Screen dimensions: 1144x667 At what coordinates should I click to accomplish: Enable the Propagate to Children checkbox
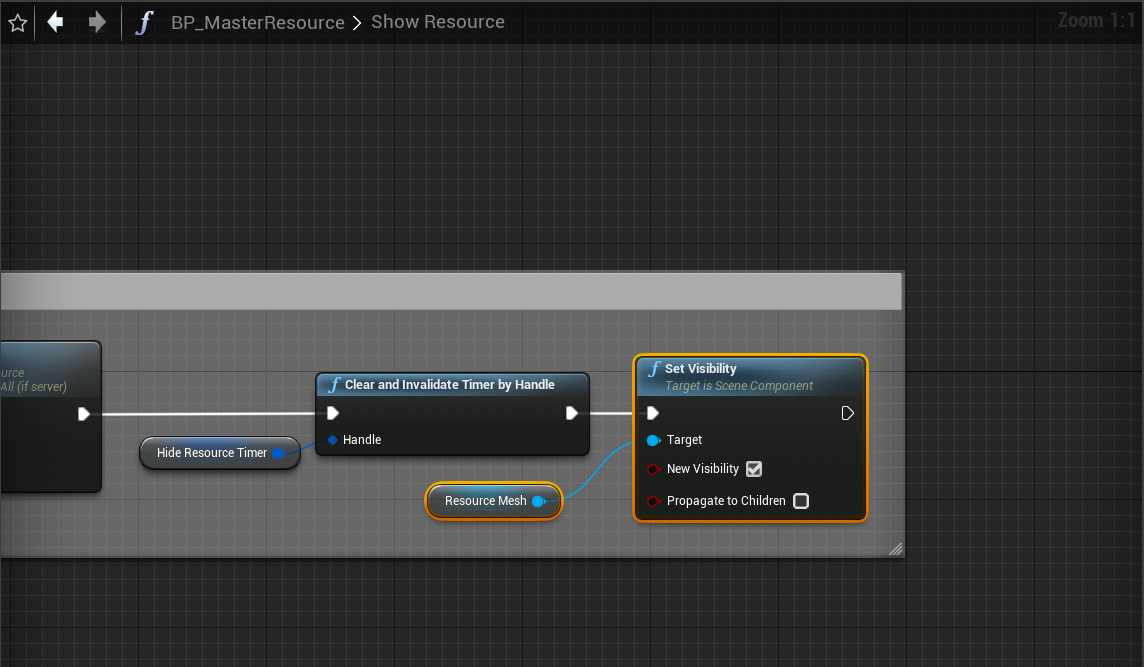(x=801, y=501)
